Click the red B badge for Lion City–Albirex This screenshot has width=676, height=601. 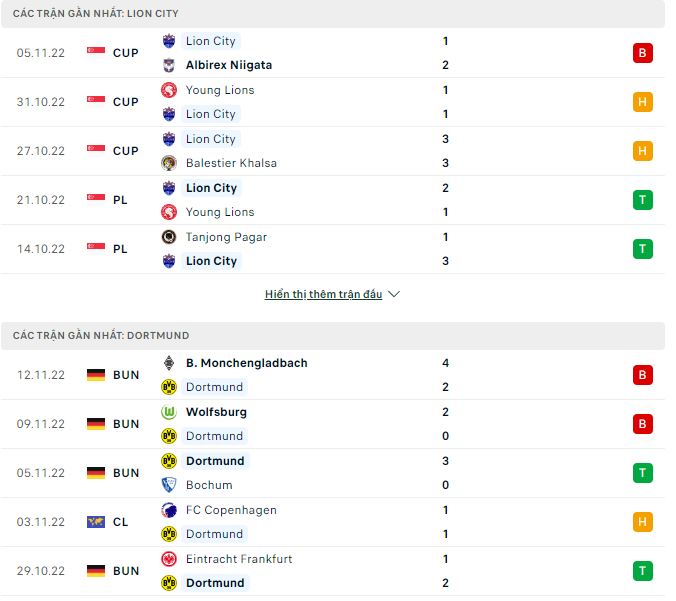(x=642, y=53)
